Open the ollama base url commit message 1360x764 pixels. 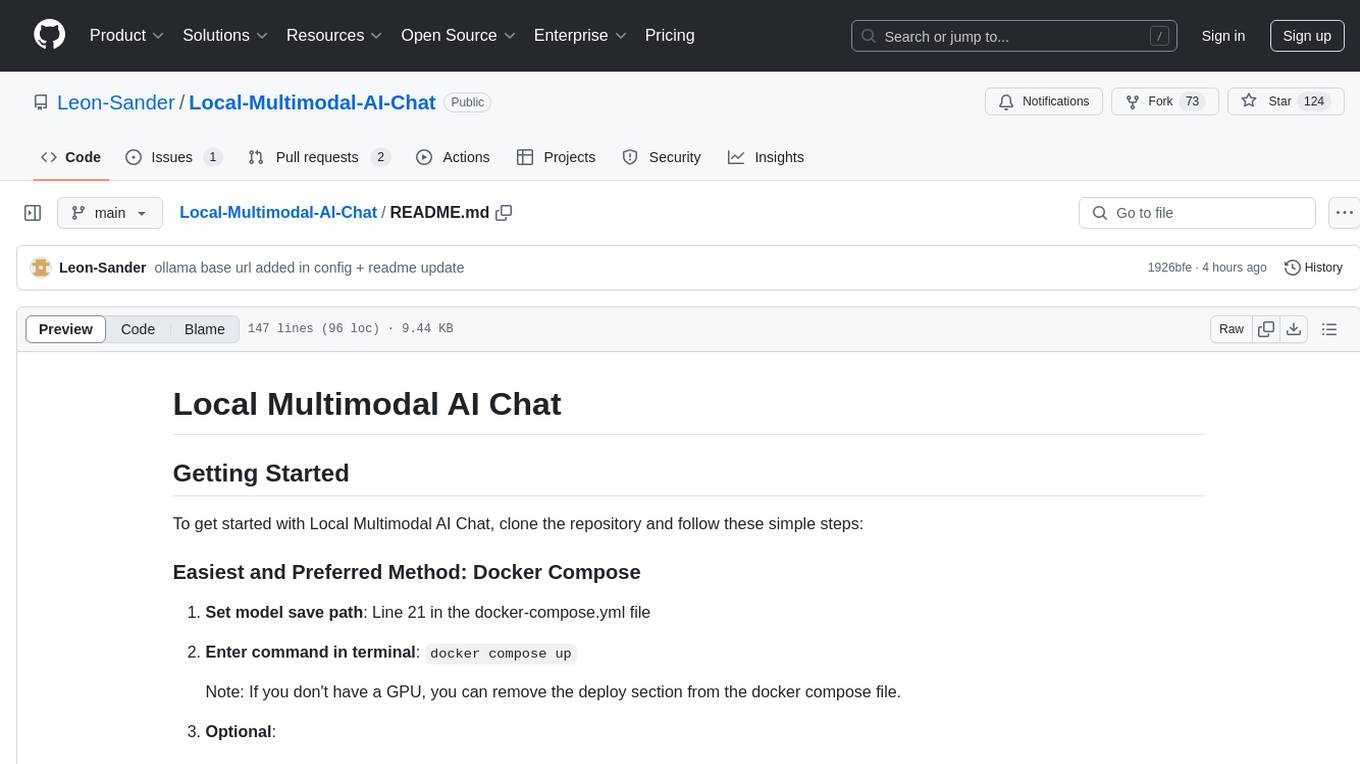pyautogui.click(x=309, y=267)
